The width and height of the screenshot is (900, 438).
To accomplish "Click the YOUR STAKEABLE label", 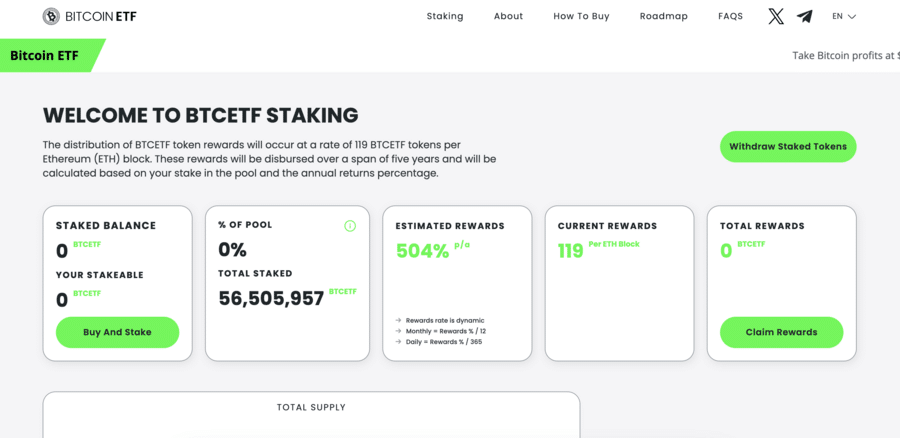I will click(99, 275).
